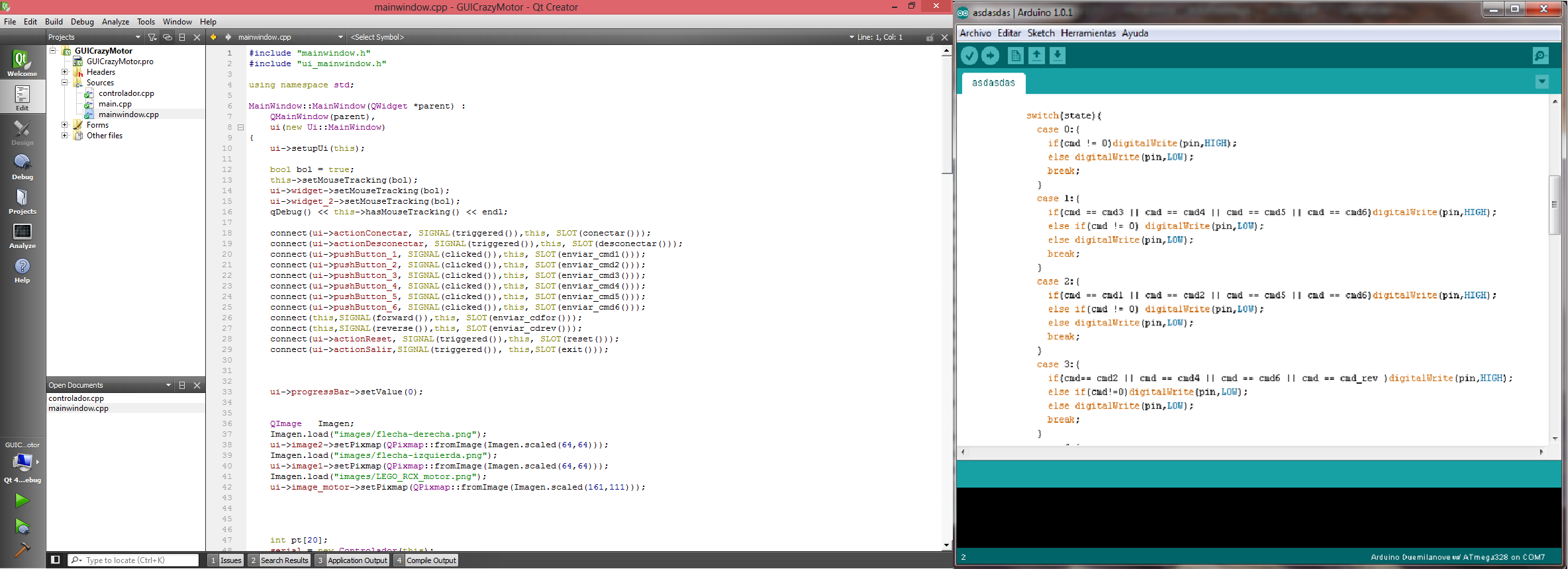Screen dimensions: 1568x569
Task: Switch to Edit mode in Qt Creator
Action: 22,97
